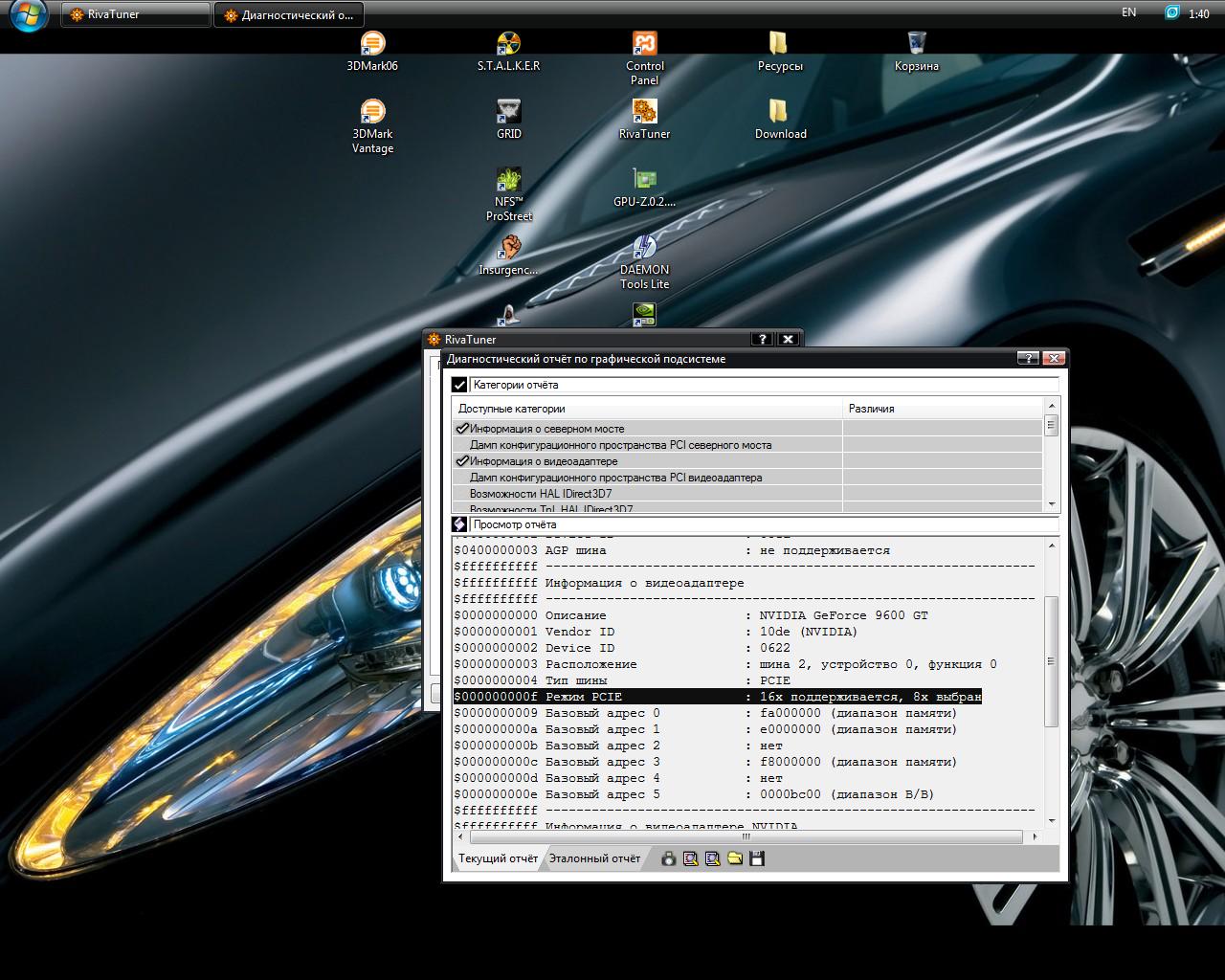Click the camera capture icon in report toolbar

tap(668, 858)
